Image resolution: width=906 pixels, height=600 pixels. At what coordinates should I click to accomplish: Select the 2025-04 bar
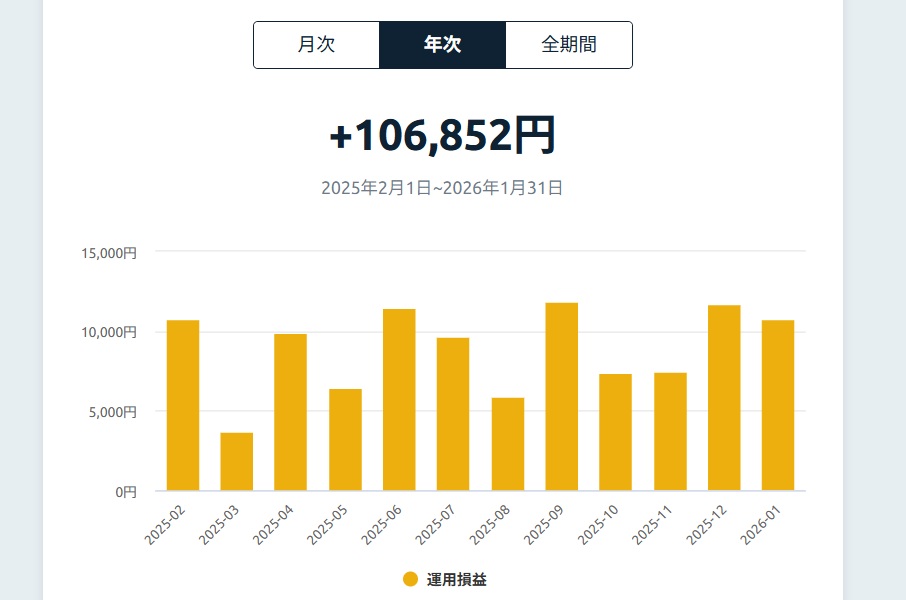coord(291,413)
